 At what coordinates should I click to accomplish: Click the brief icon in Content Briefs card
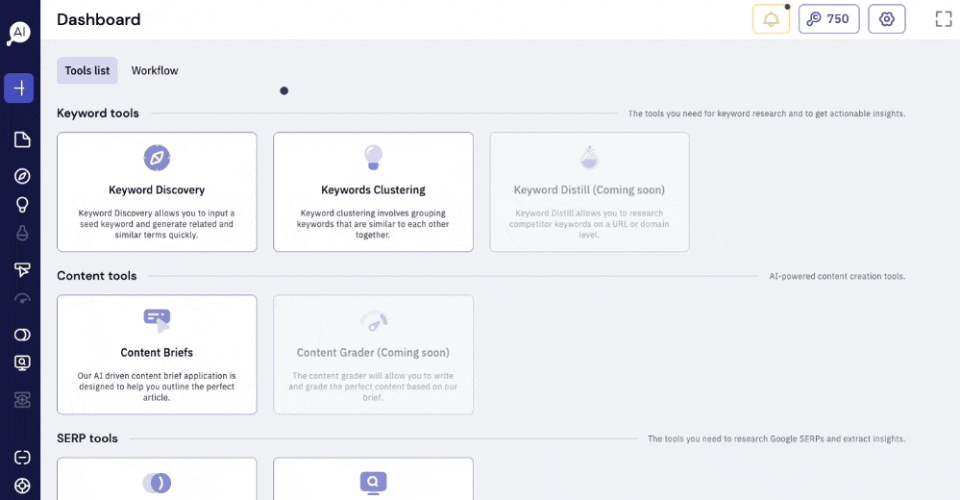(157, 320)
